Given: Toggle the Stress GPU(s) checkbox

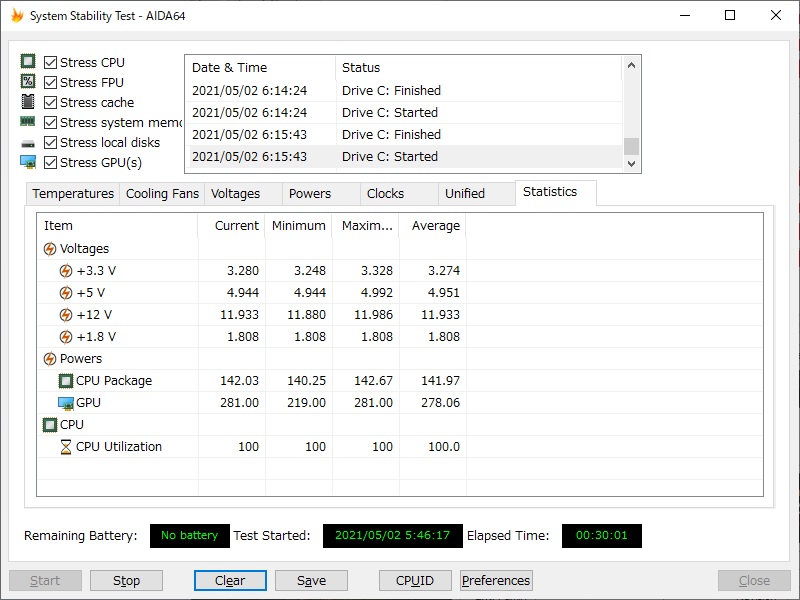Looking at the screenshot, I should [x=51, y=162].
